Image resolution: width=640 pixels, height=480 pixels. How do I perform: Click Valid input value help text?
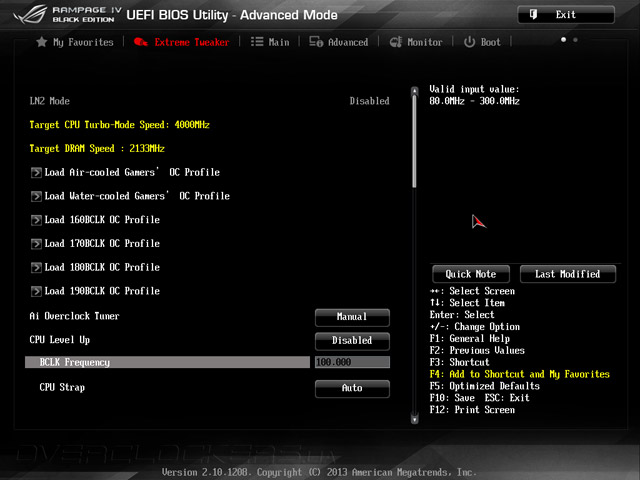[474, 95]
